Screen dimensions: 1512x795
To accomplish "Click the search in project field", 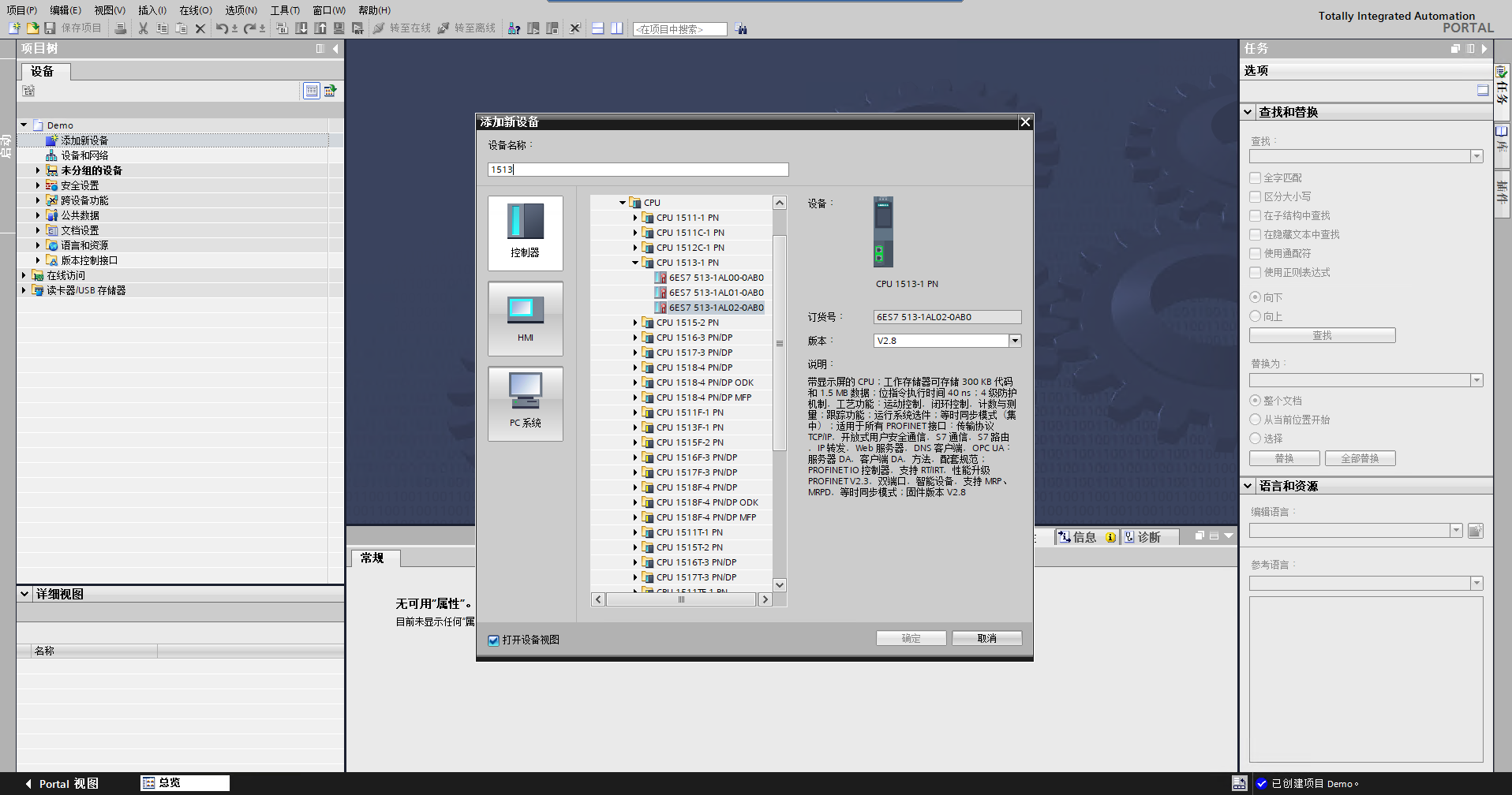I will (680, 29).
